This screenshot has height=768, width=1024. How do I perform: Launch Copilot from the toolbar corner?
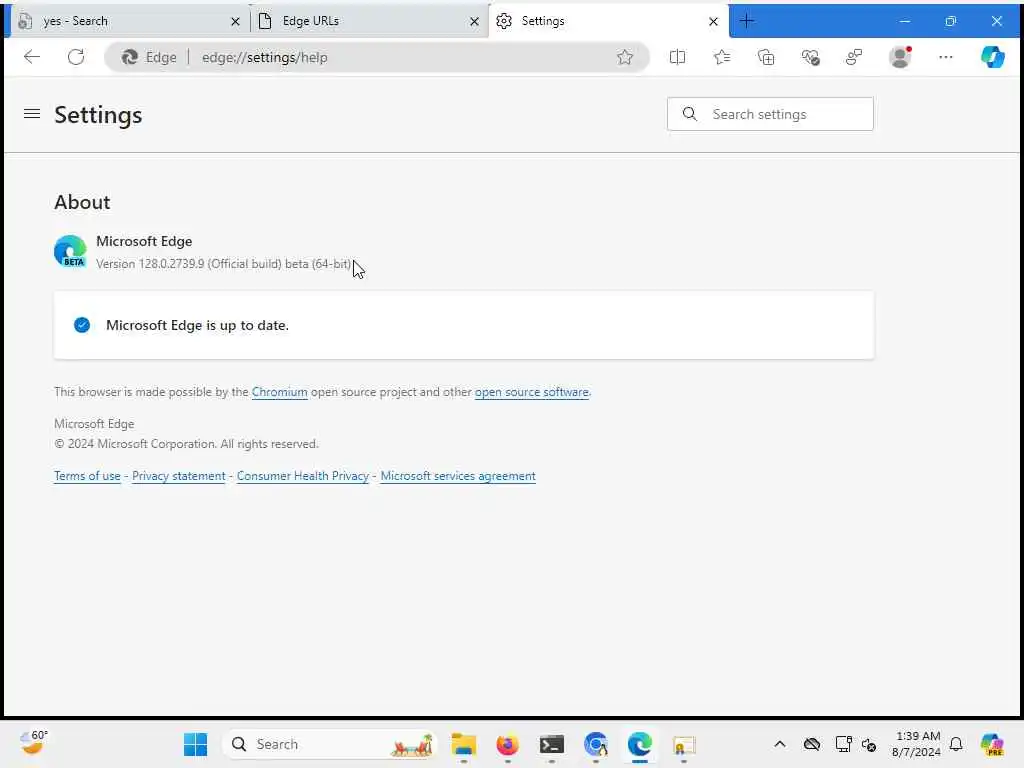pyautogui.click(x=992, y=57)
